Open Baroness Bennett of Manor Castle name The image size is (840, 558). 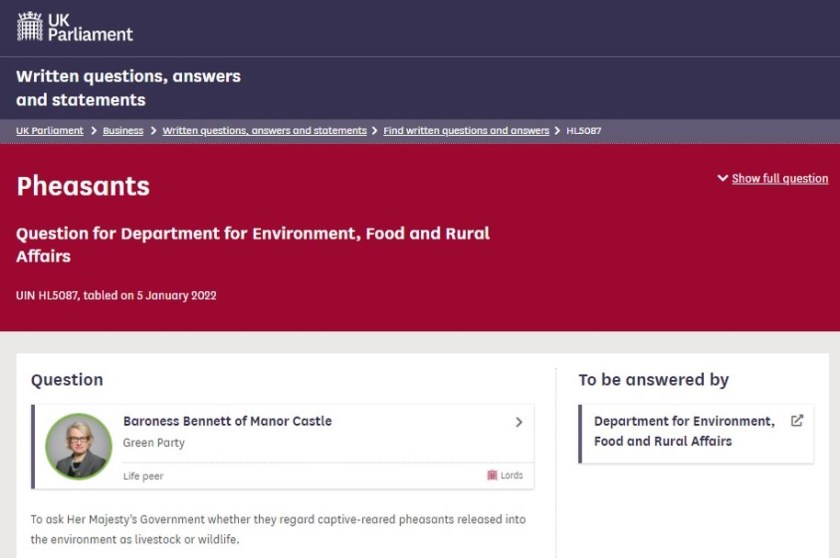(x=227, y=421)
